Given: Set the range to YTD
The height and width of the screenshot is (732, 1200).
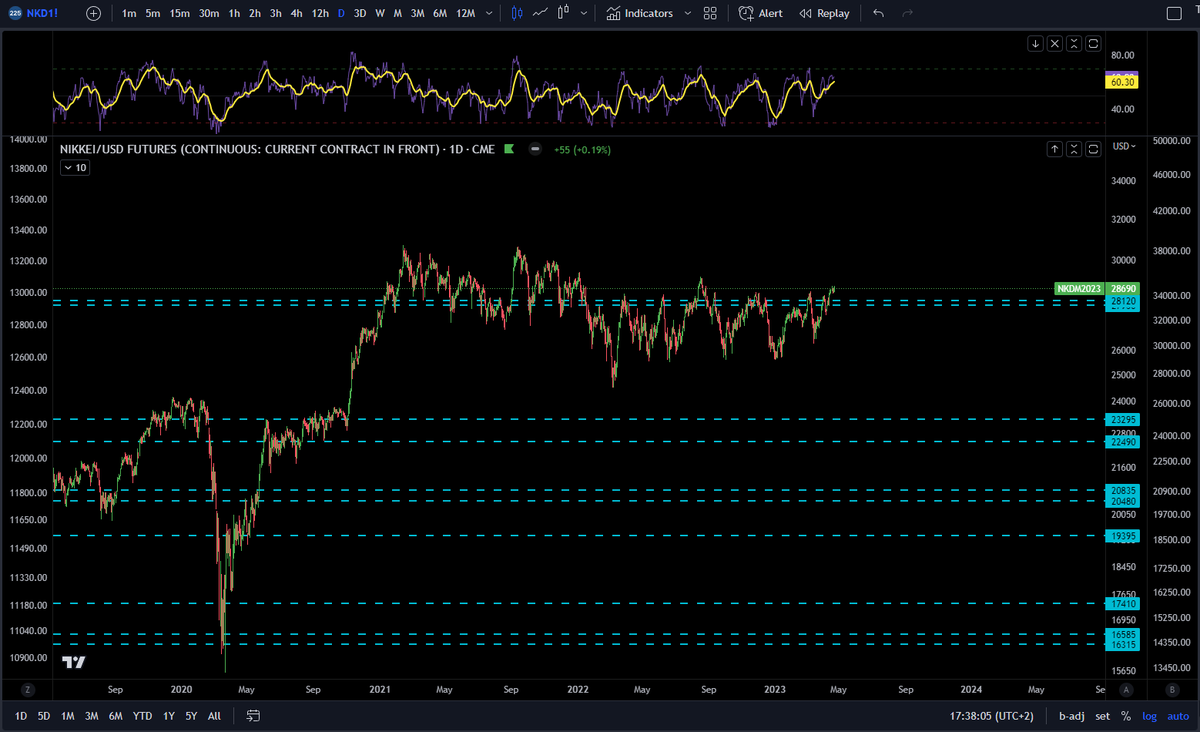Looking at the screenshot, I should 143,716.
